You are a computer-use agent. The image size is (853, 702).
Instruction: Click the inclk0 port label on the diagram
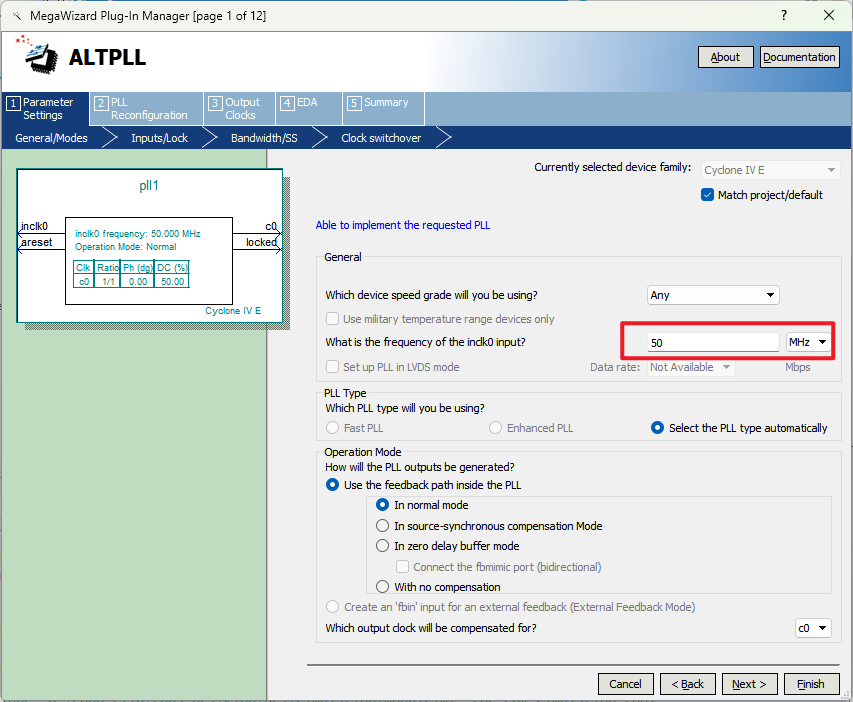(34, 226)
